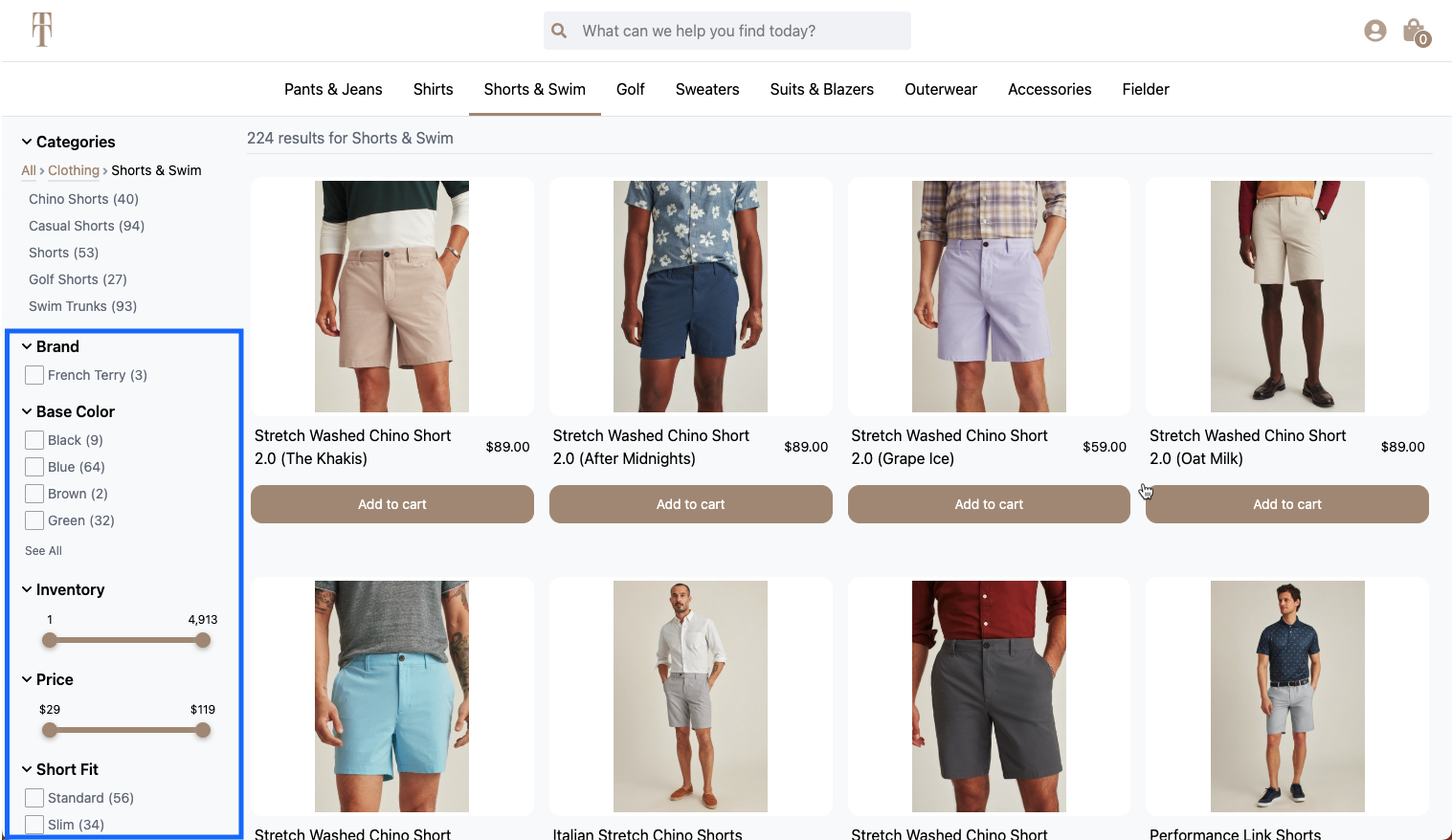Open the Accessories menu
Image resolution: width=1452 pixels, height=840 pixels.
click(1050, 89)
